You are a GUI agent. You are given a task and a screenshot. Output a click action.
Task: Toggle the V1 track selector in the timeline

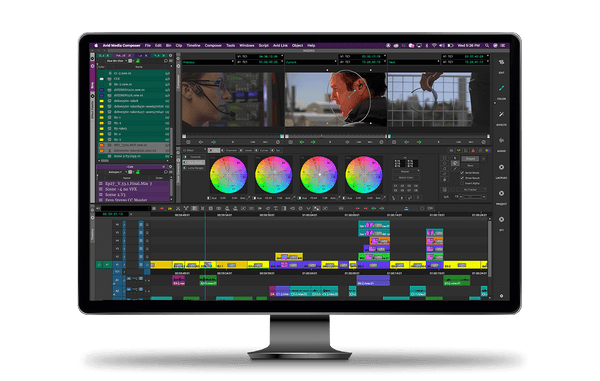(x=117, y=264)
